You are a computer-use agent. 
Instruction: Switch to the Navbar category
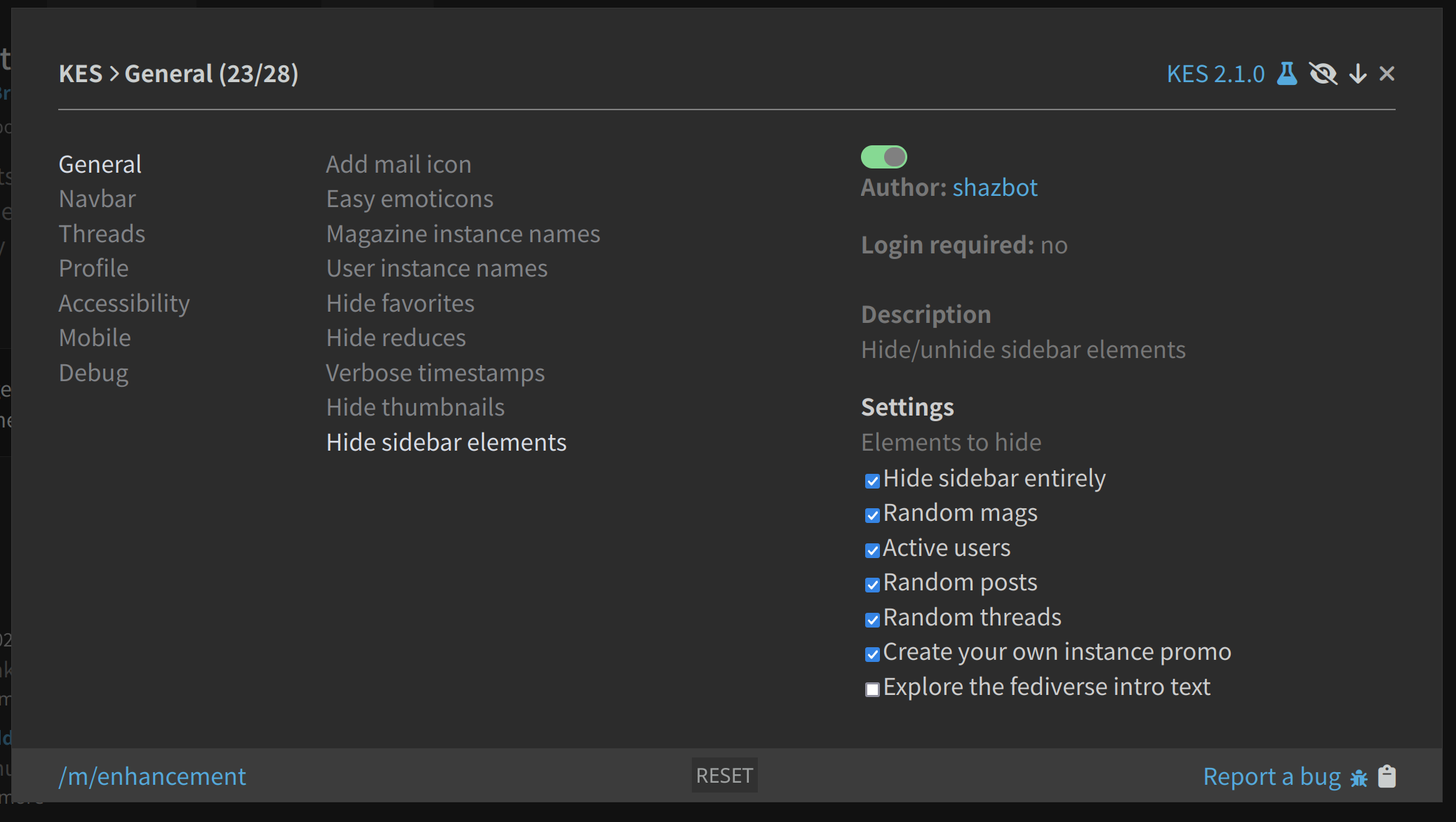tap(97, 199)
